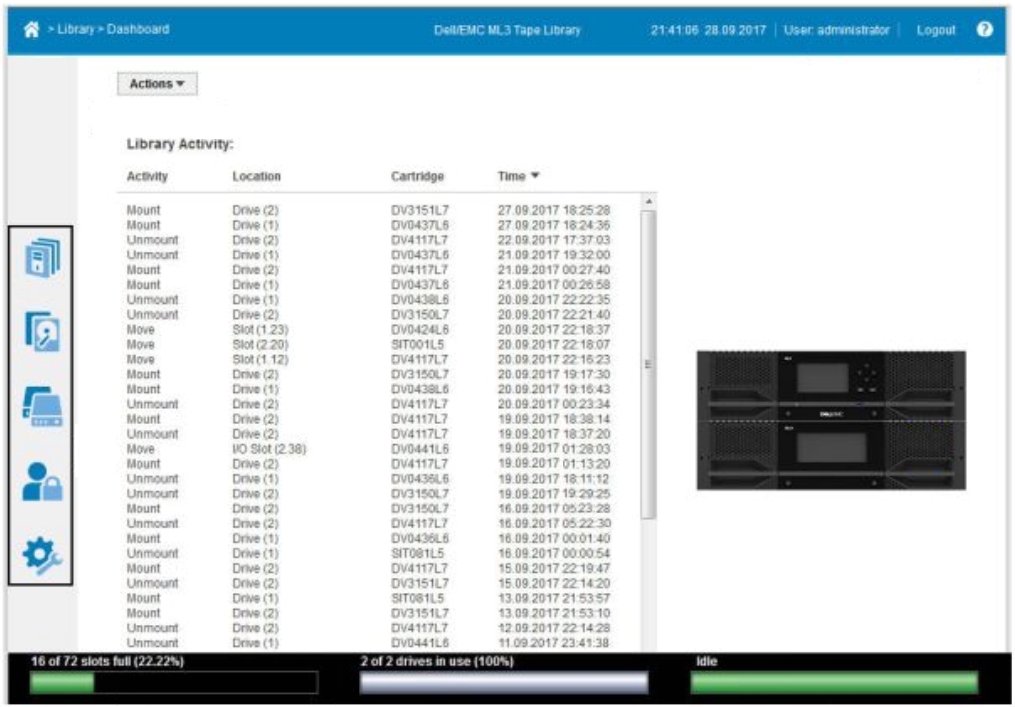The image size is (1015, 707).
Task: Open the Library cartridges sidebar icon
Action: click(x=43, y=258)
